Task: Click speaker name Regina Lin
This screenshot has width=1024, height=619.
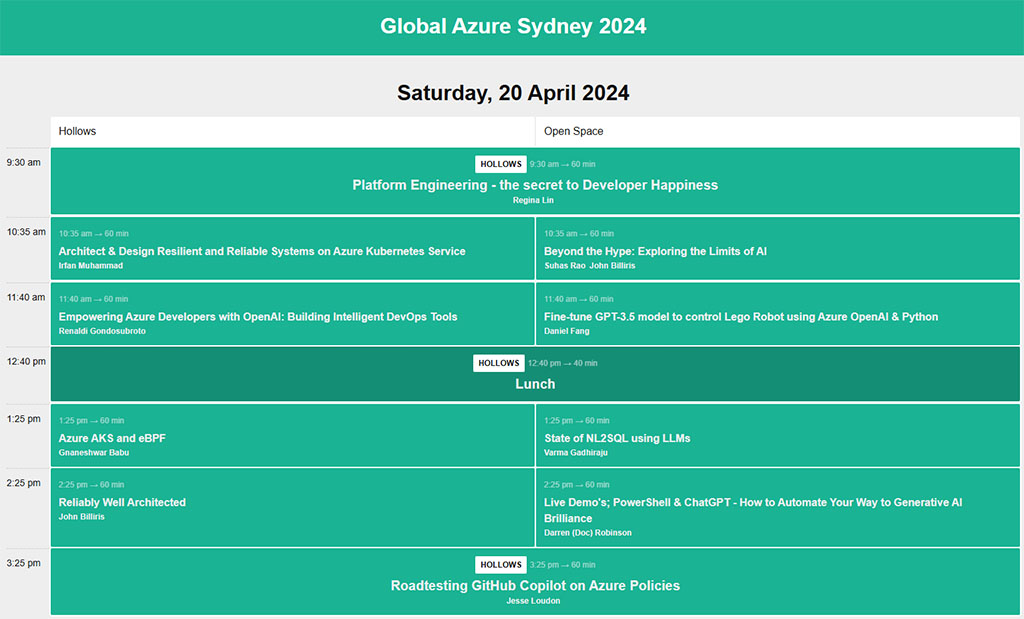Action: tap(533, 200)
